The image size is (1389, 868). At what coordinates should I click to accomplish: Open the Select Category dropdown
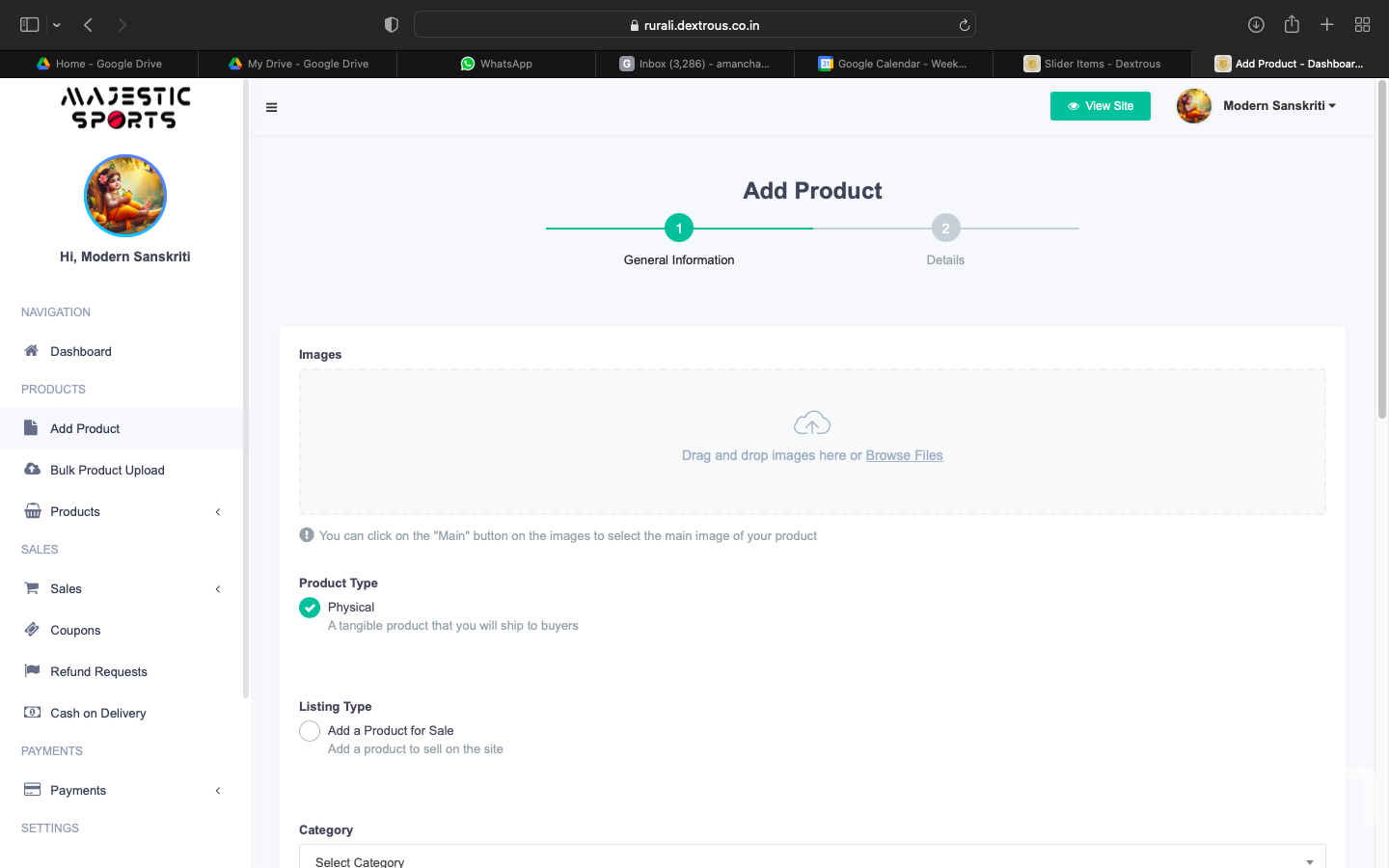tap(811, 858)
